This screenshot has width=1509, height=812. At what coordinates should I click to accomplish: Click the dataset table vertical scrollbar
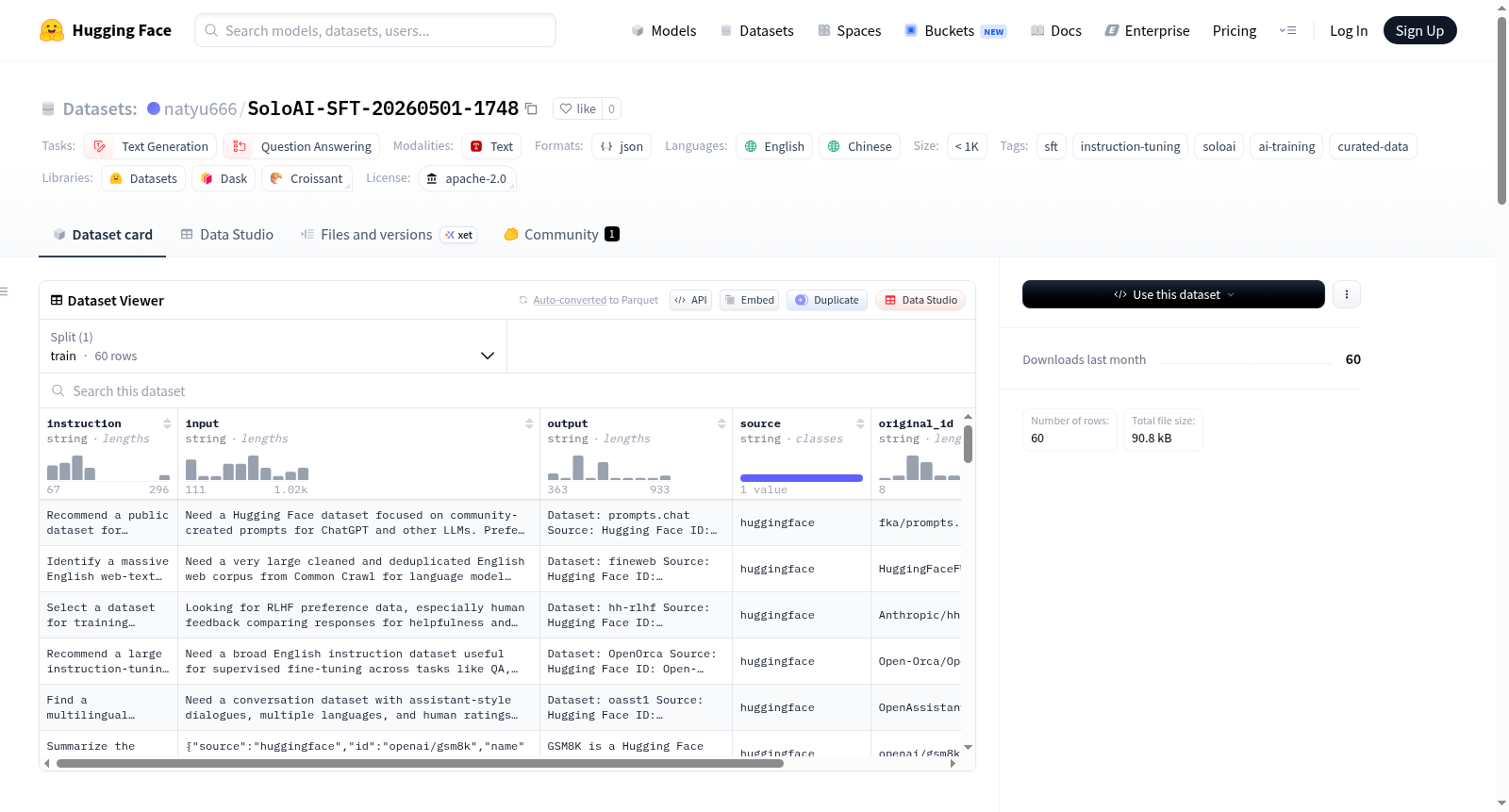tap(968, 444)
